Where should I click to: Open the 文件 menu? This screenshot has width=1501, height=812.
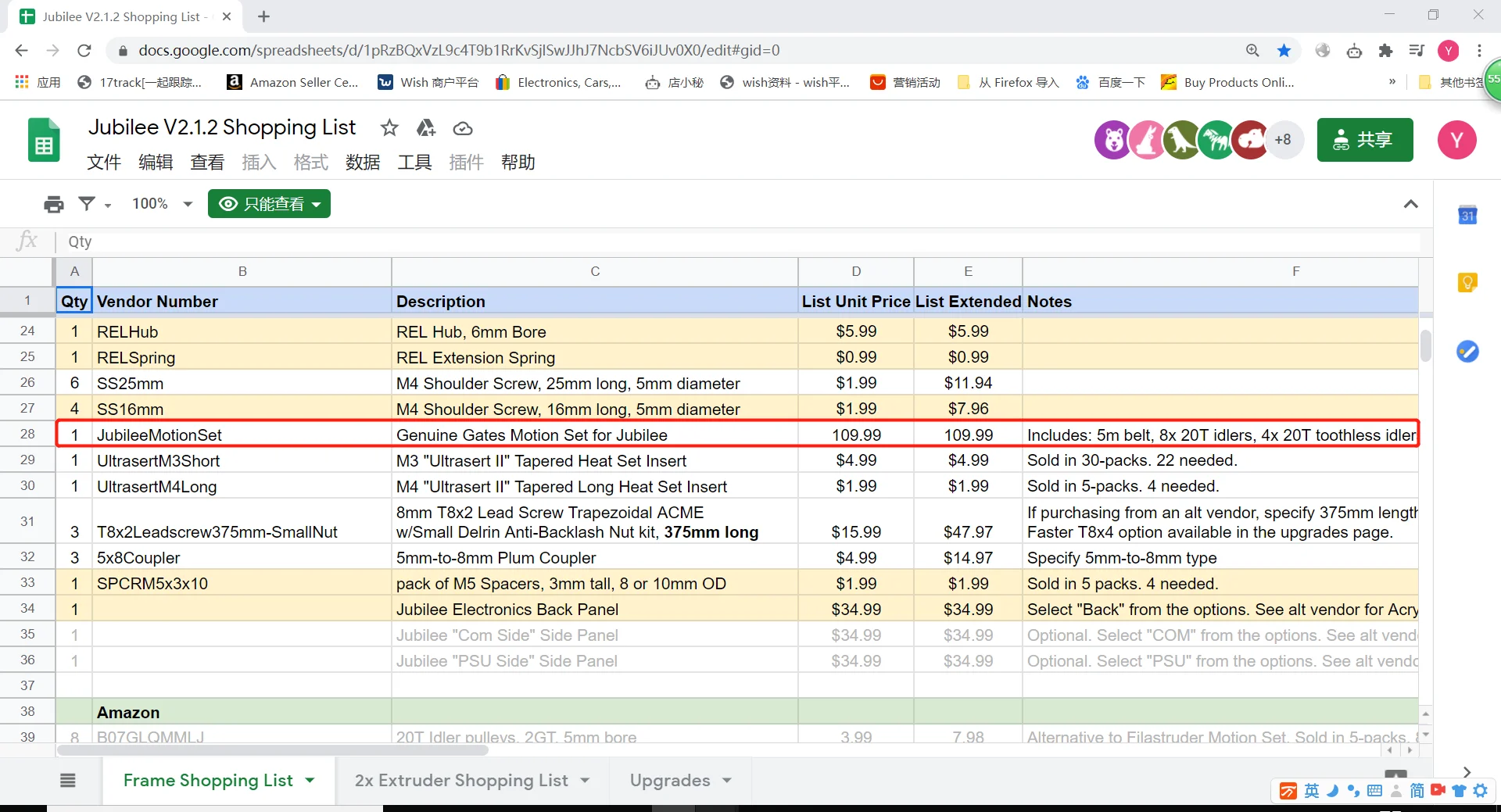[x=104, y=163]
